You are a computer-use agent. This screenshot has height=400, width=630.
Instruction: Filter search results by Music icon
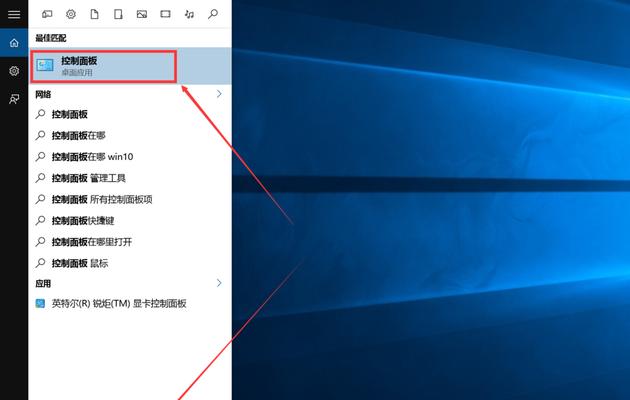189,14
